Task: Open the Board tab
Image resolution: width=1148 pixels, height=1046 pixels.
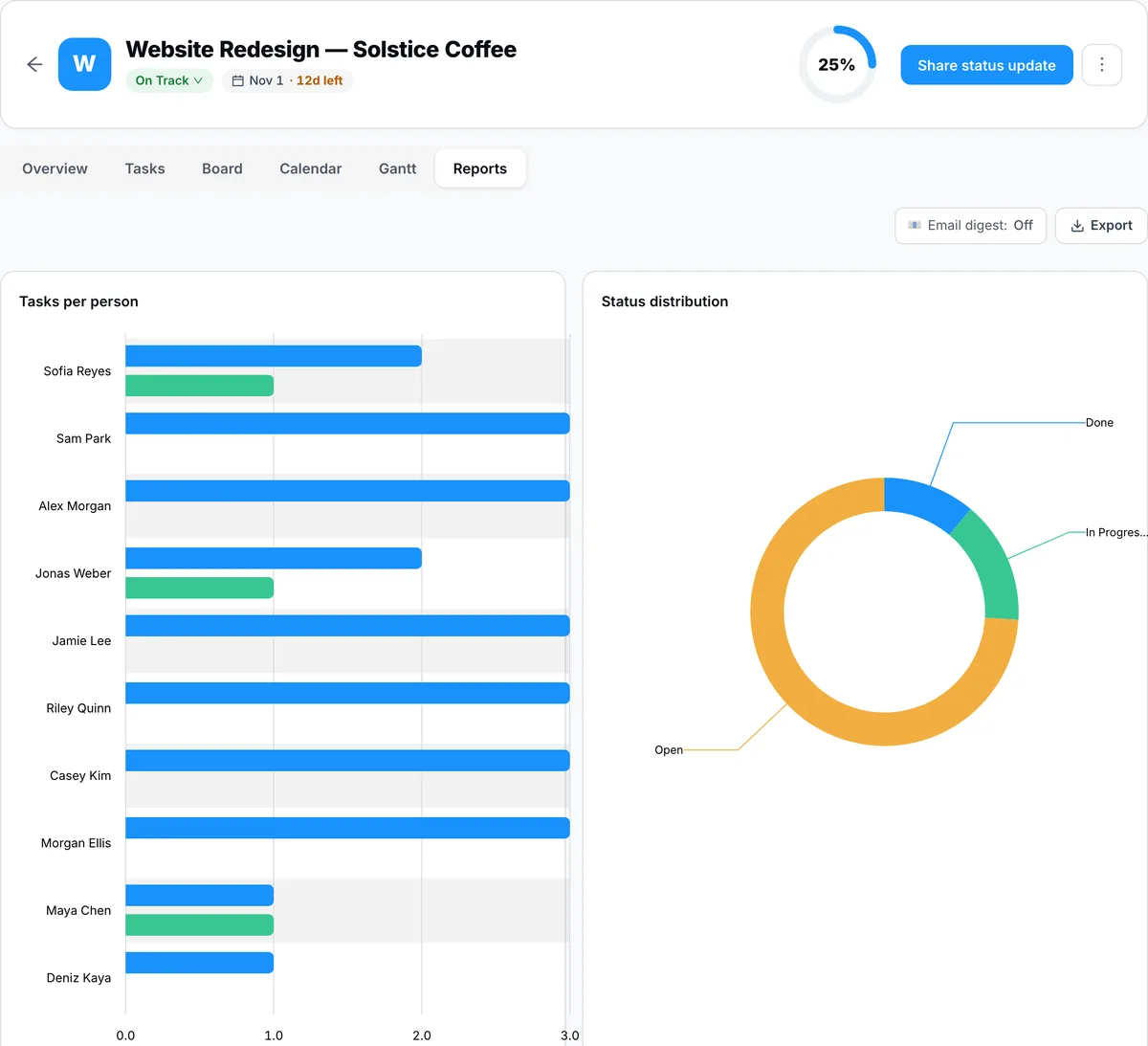Action: pyautogui.click(x=222, y=168)
